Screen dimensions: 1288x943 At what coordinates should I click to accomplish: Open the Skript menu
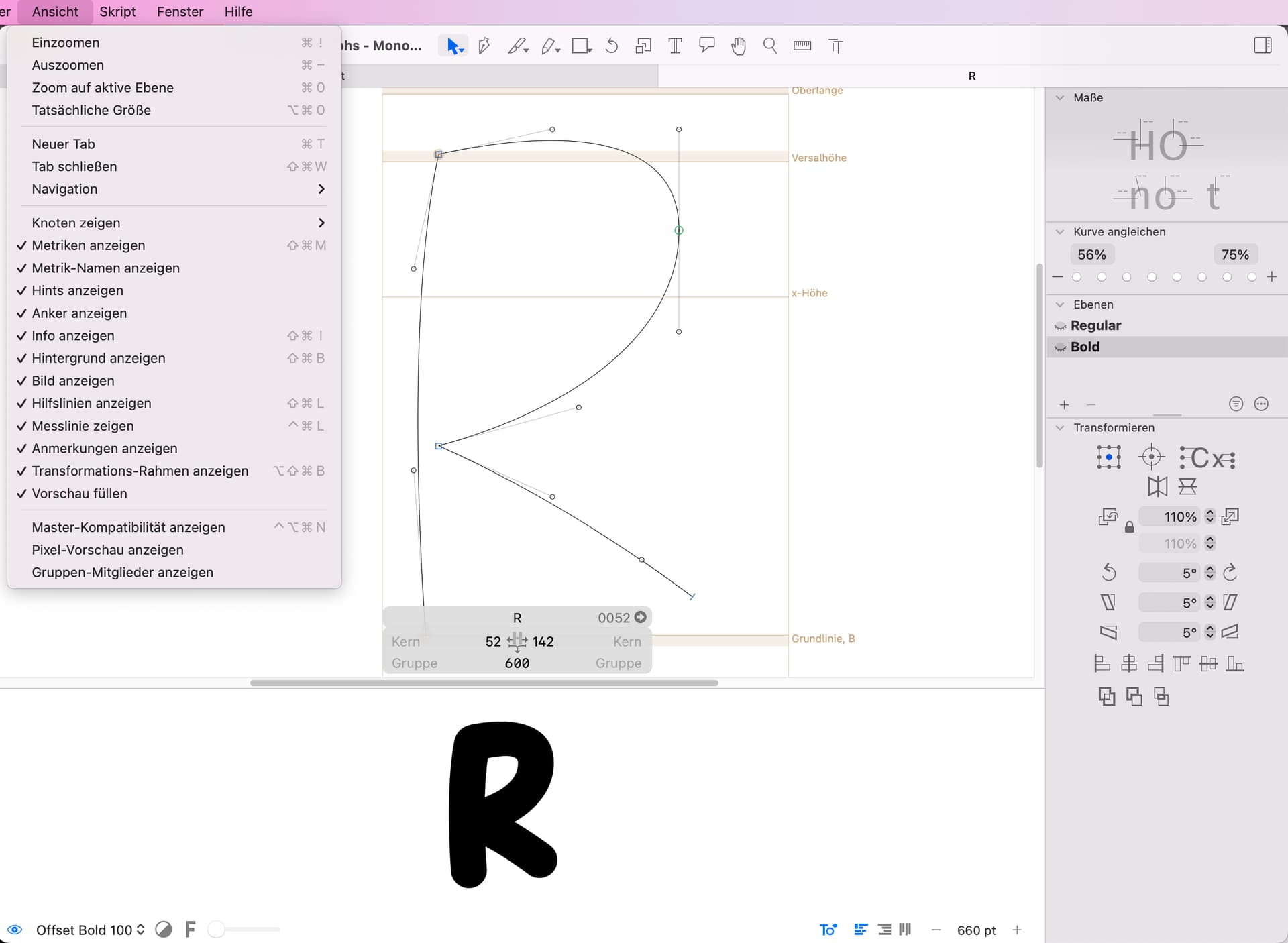117,12
